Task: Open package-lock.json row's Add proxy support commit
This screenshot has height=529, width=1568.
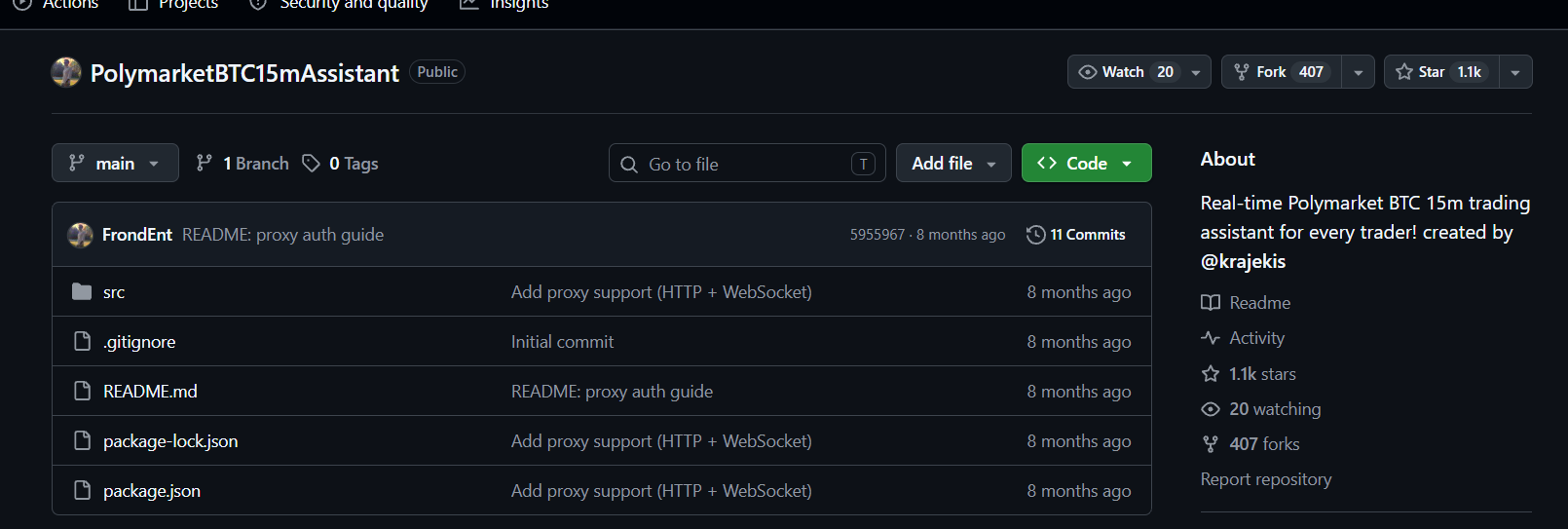Action: coord(661,441)
